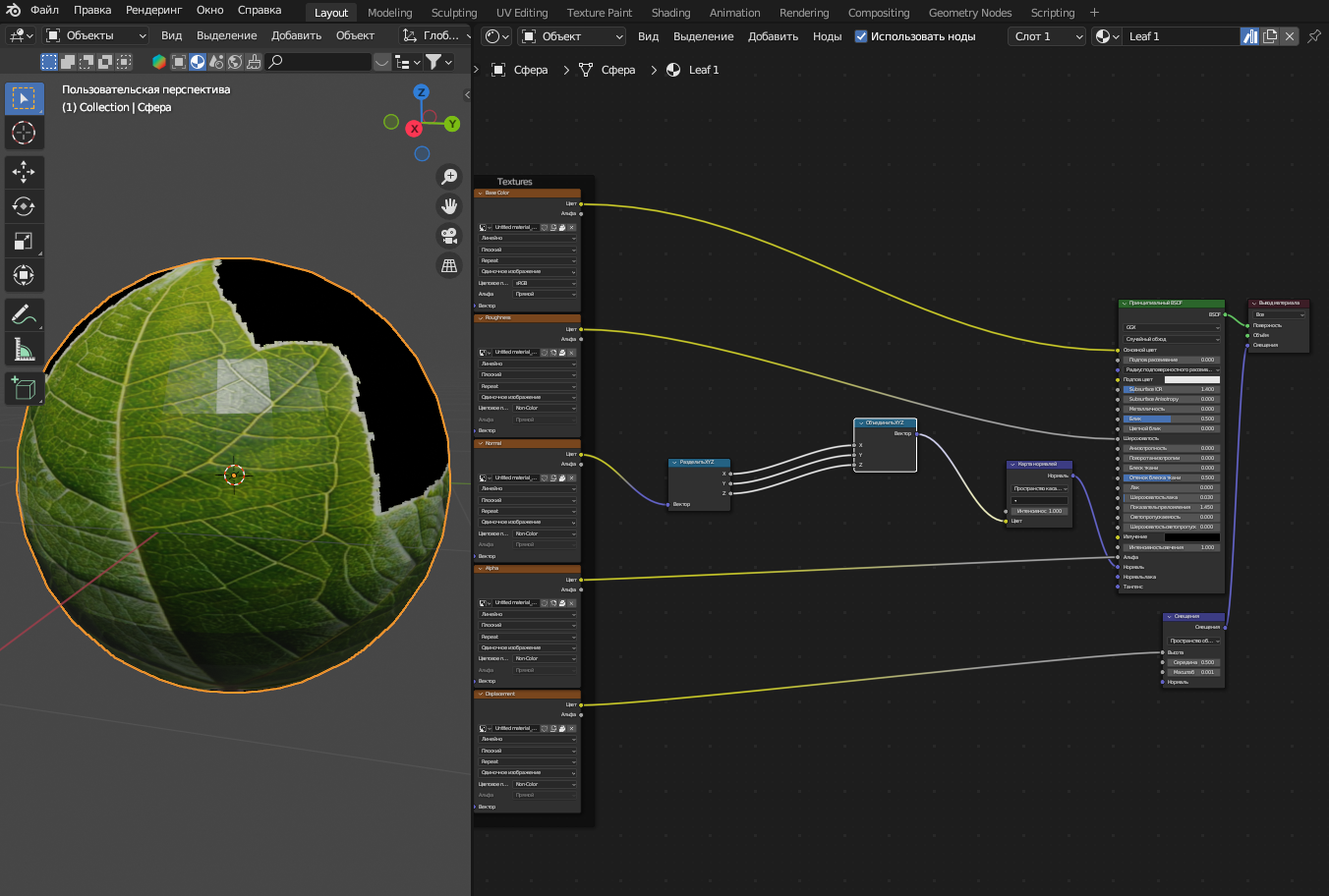The height and width of the screenshot is (896, 1329).
Task: Toggle camera view with the camera icon
Action: click(449, 236)
